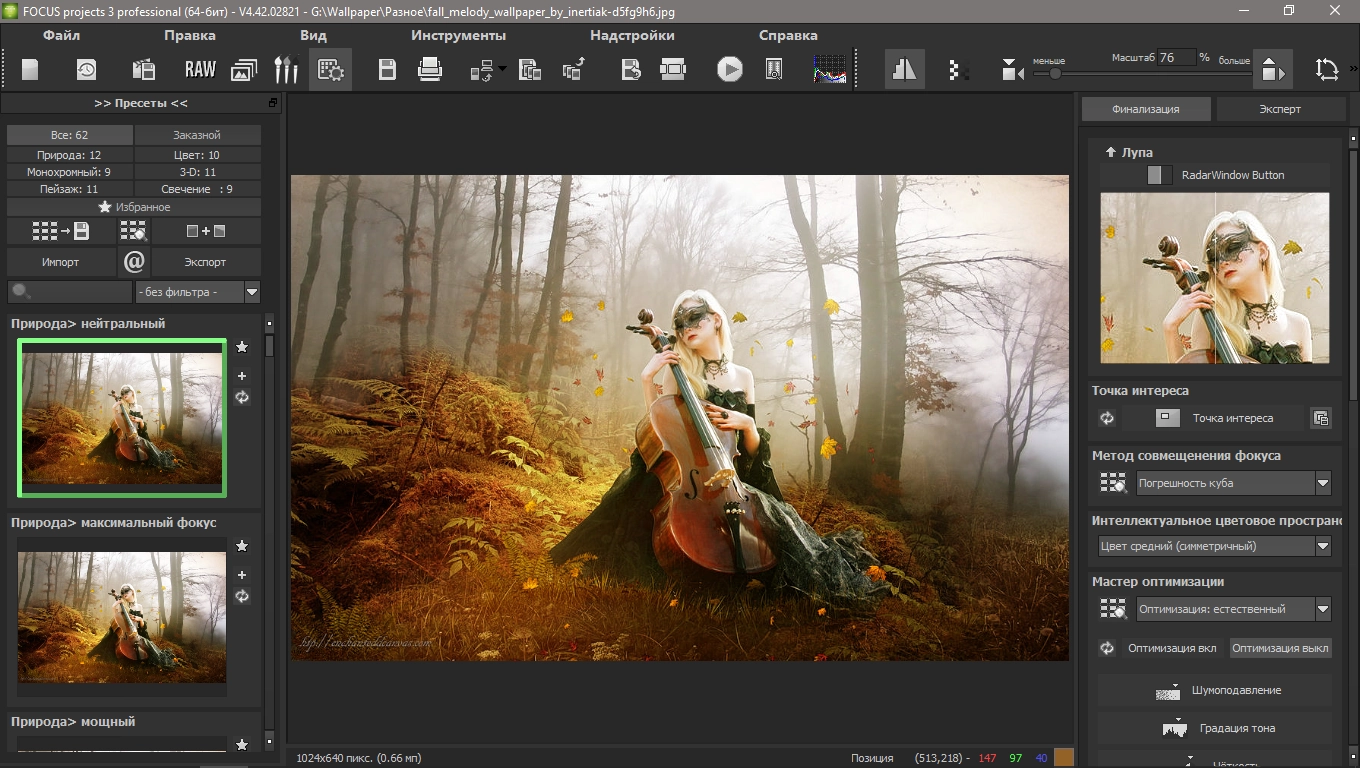Open the Файл menu
Viewport: 1360px width, 768px height.
coord(61,35)
